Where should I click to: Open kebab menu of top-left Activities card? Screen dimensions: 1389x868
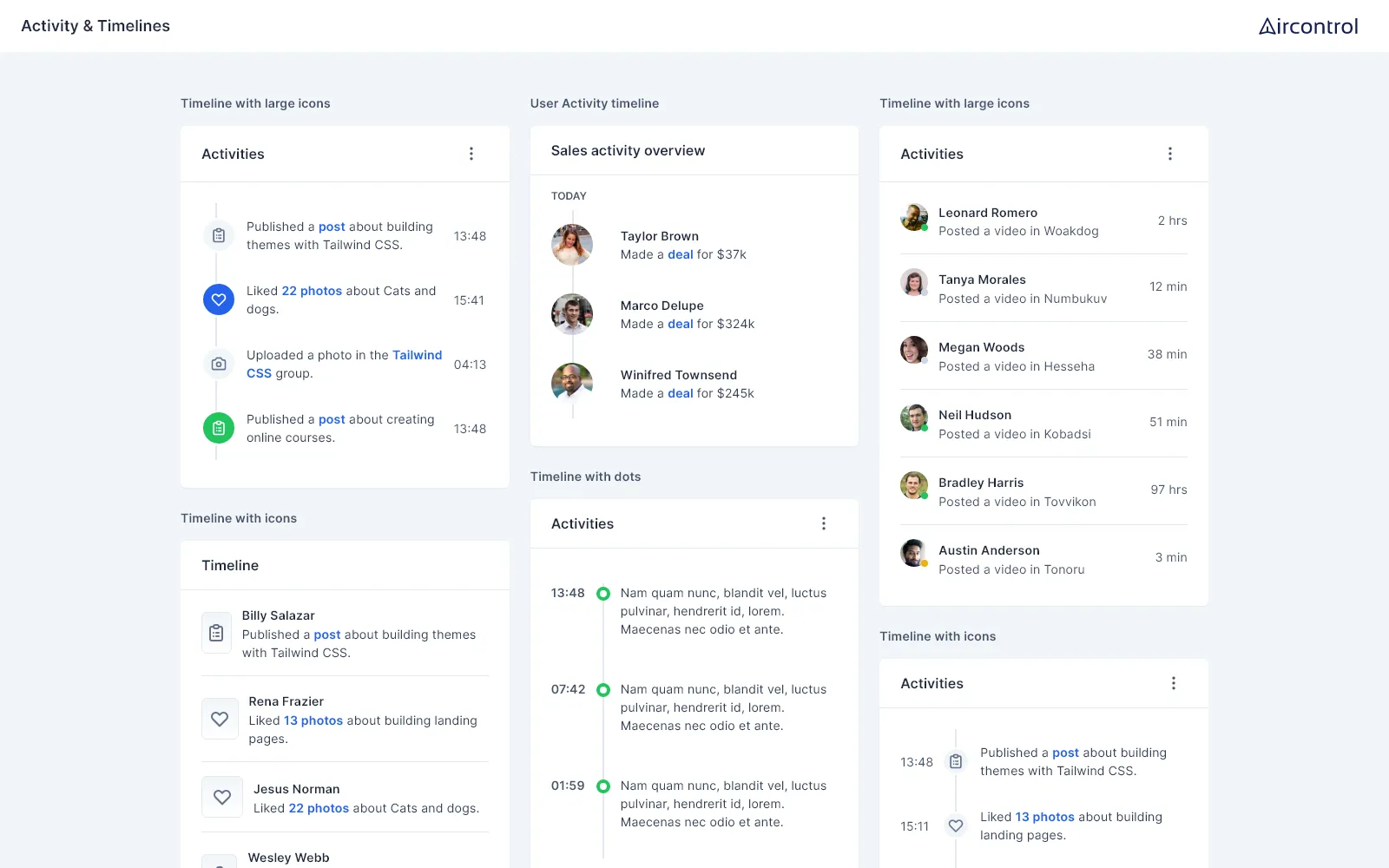point(471,154)
